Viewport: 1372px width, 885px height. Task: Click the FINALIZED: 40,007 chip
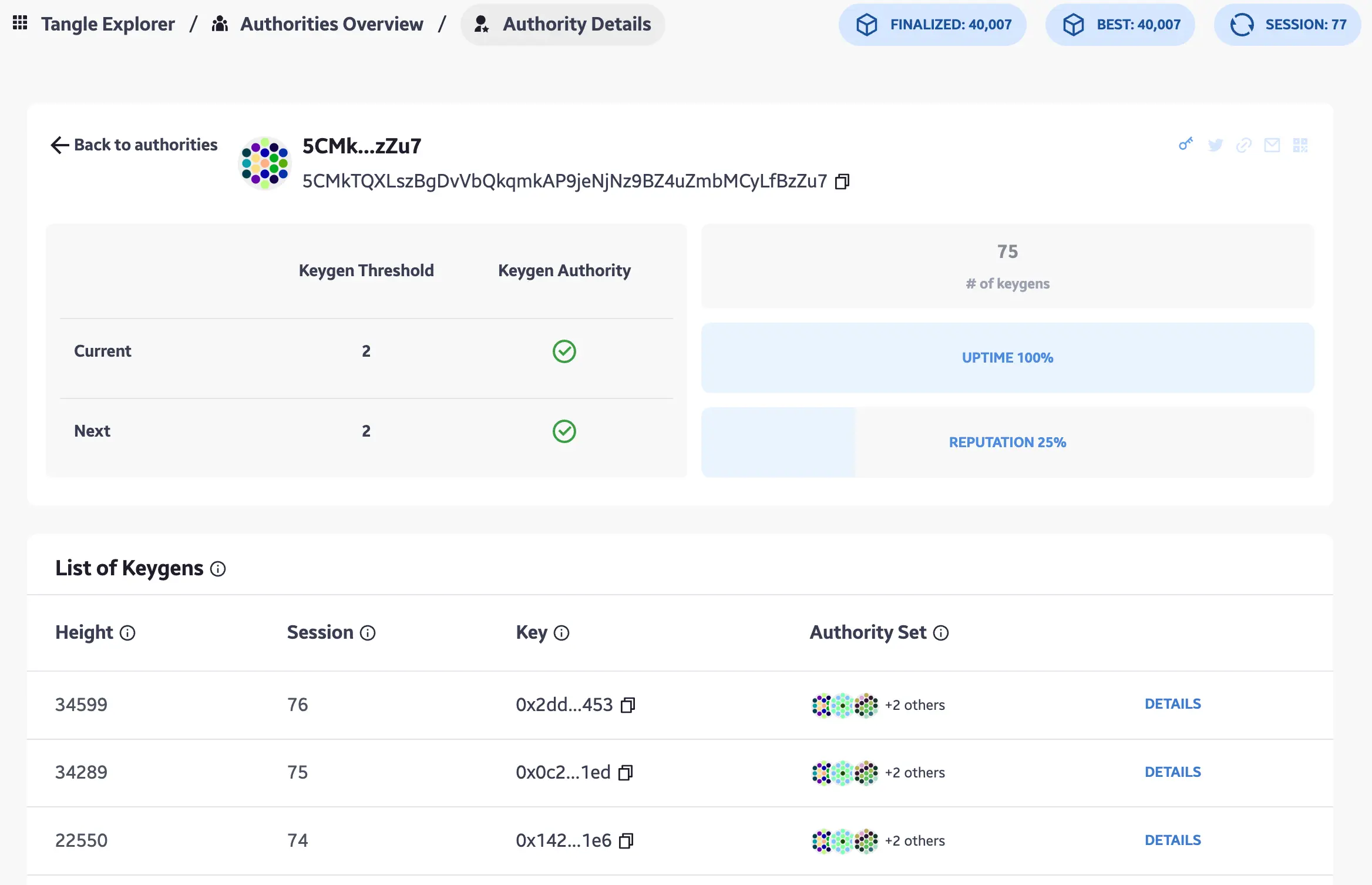tap(933, 25)
